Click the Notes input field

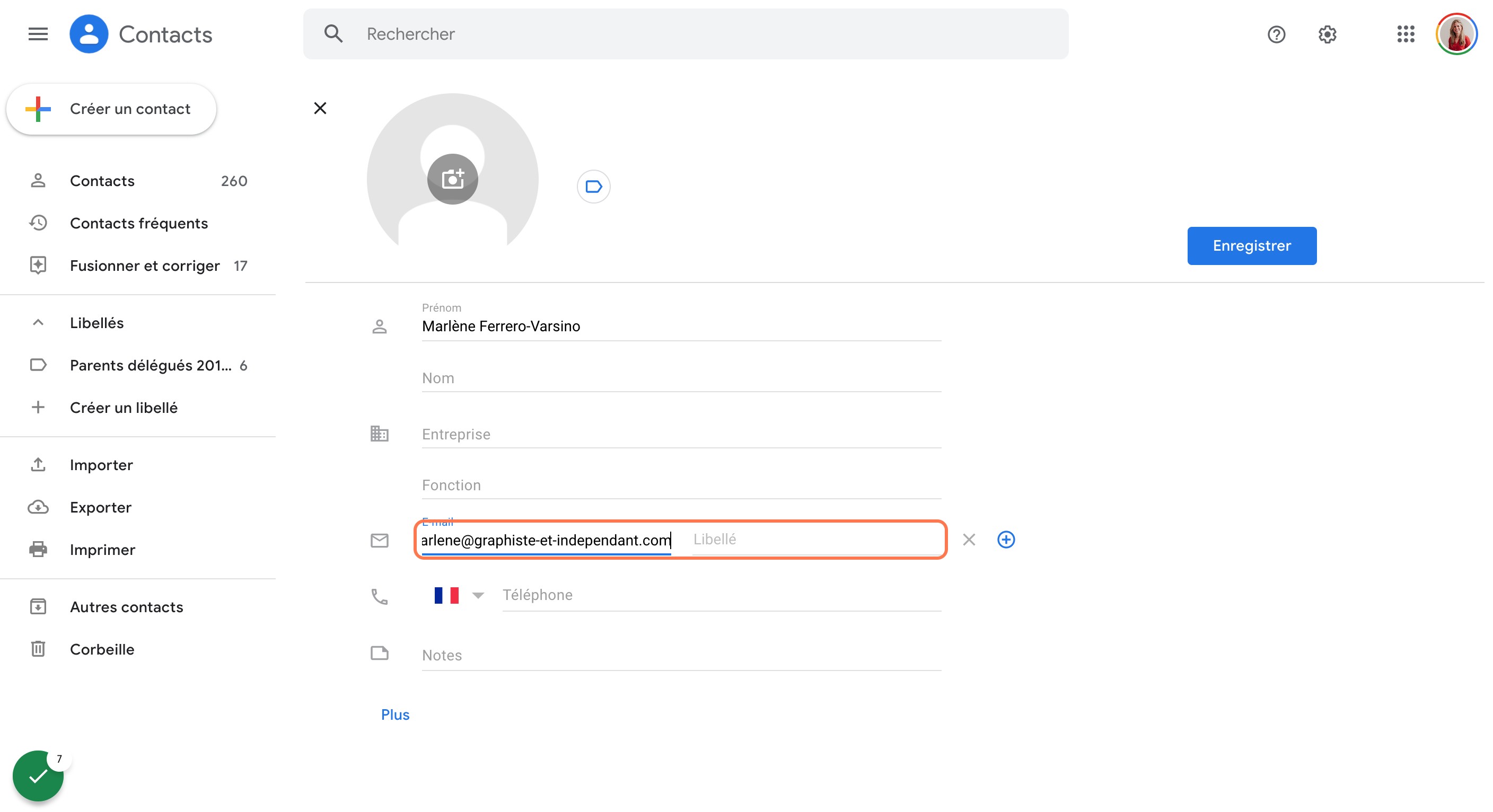coord(682,656)
